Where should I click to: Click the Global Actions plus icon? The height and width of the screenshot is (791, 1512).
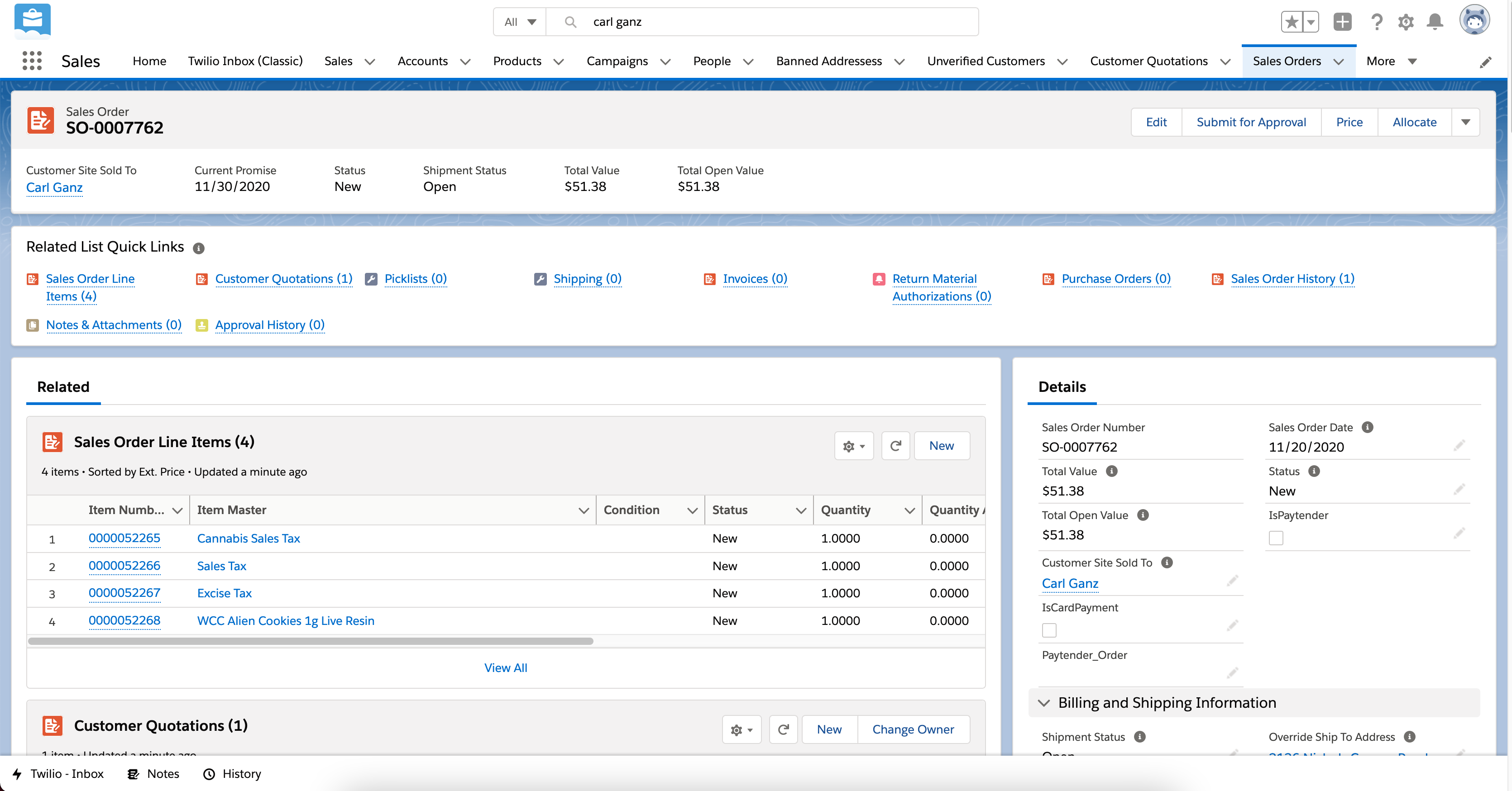(1342, 22)
